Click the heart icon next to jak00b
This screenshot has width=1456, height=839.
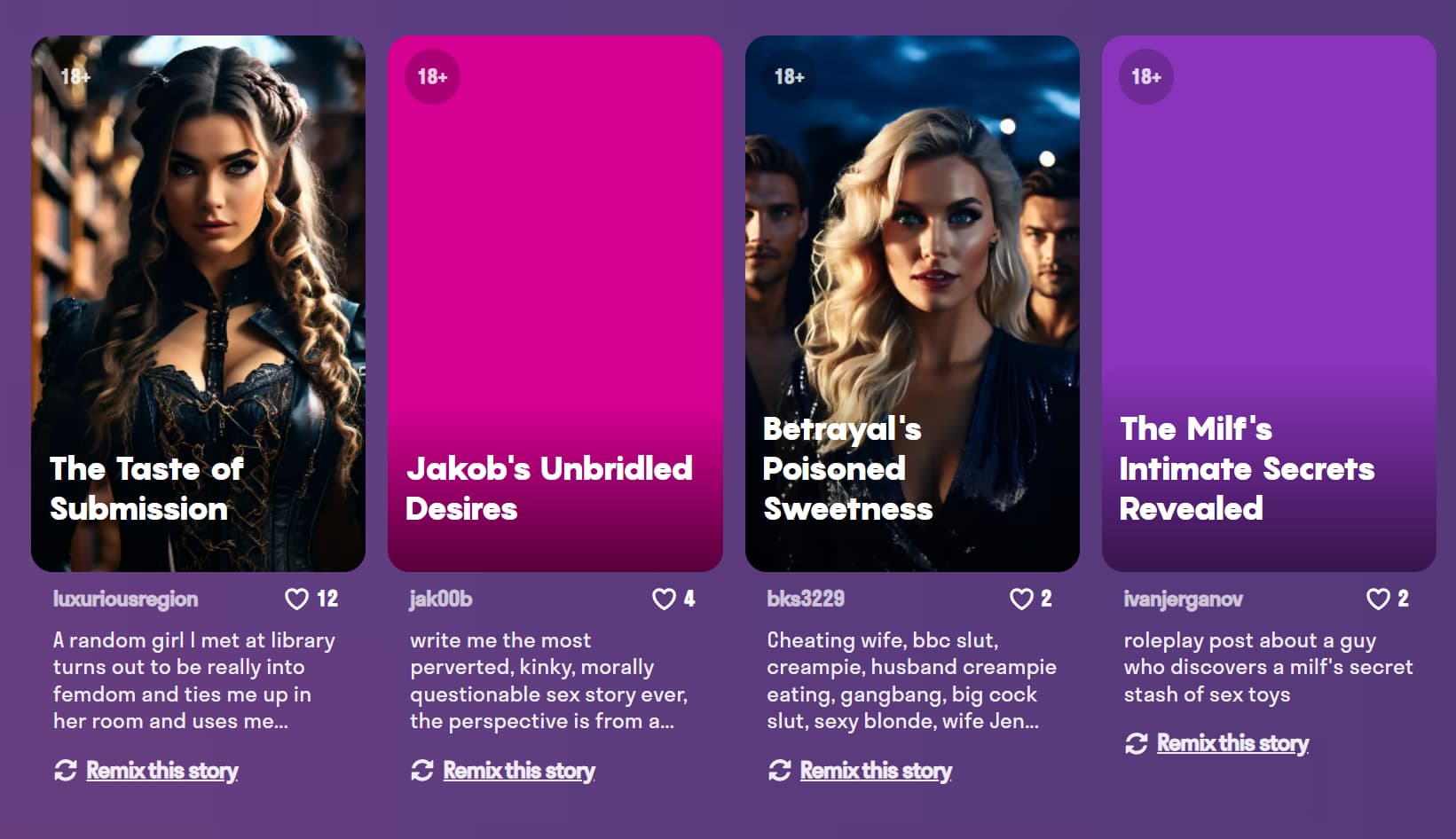pyautogui.click(x=664, y=600)
